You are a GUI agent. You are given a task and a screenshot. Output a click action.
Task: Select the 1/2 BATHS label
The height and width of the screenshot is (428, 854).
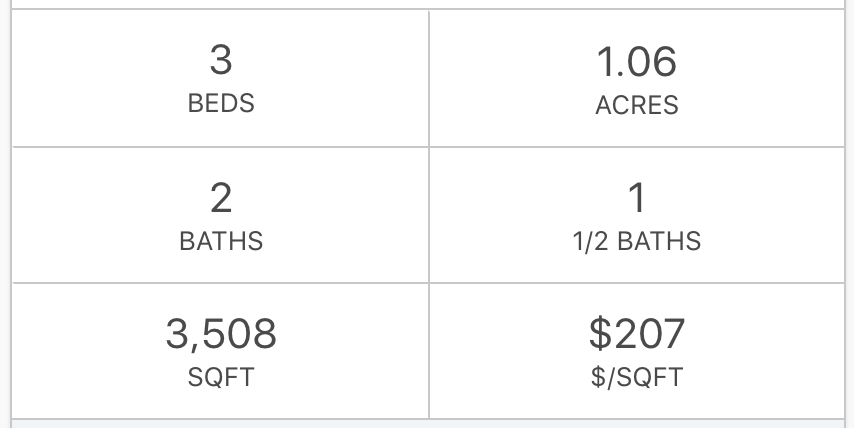coord(637,241)
